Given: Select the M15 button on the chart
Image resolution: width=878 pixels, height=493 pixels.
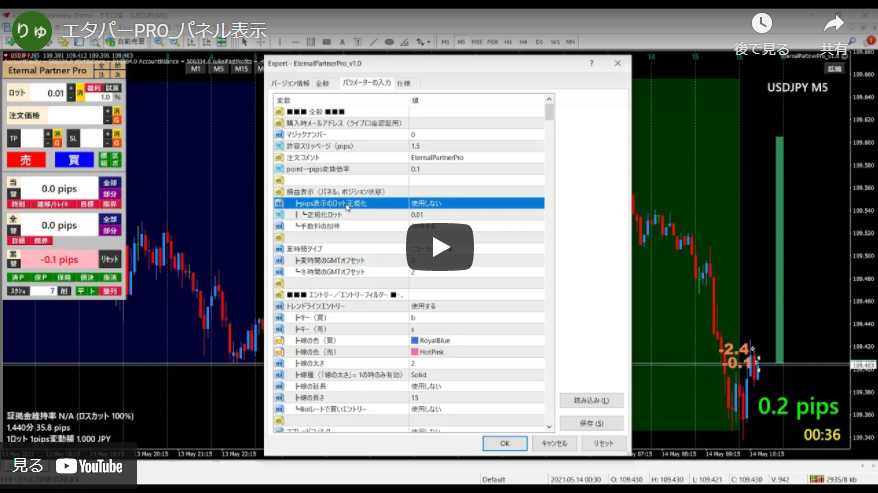Looking at the screenshot, I should (241, 69).
